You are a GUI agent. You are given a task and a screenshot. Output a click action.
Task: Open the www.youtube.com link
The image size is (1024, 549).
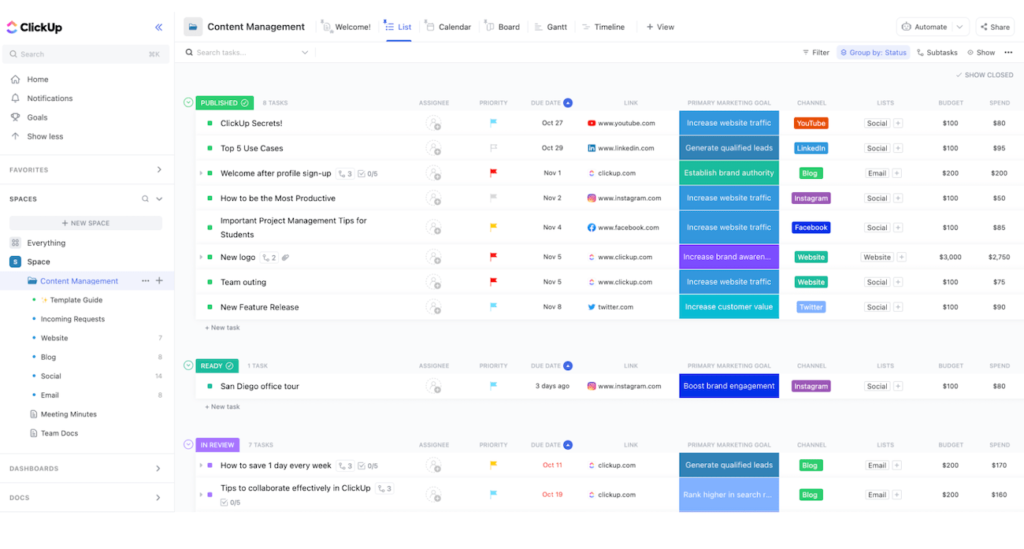(626, 123)
